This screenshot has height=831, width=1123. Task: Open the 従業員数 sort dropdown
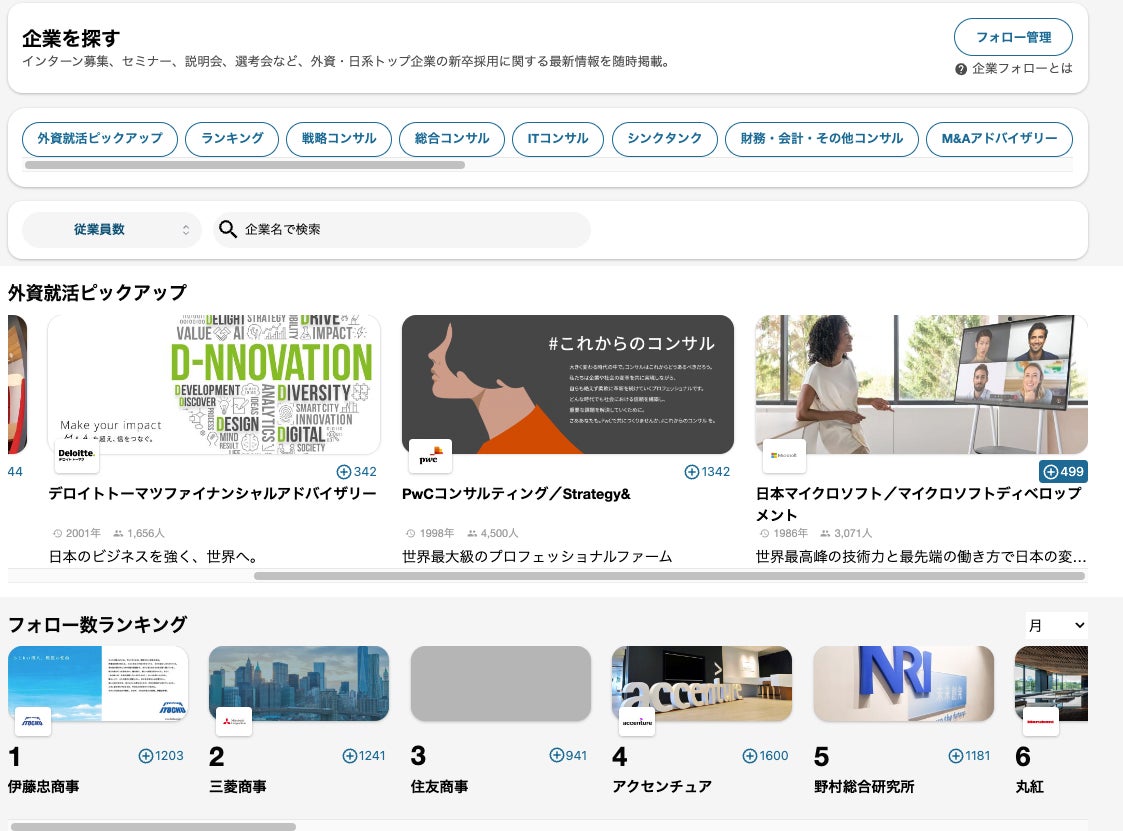(112, 229)
